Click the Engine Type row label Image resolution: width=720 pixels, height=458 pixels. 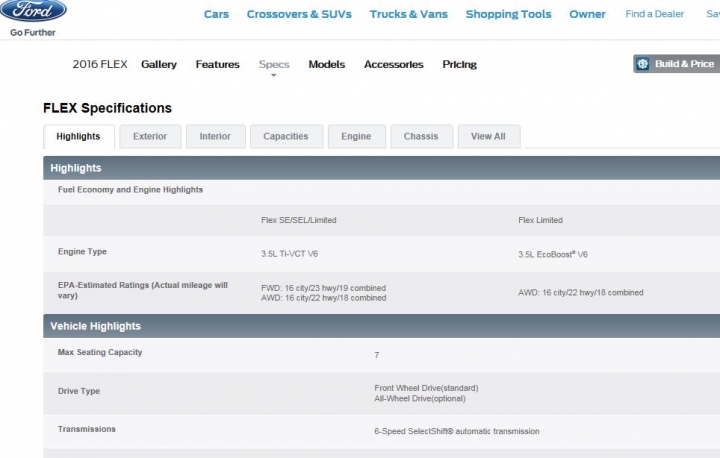click(82, 252)
